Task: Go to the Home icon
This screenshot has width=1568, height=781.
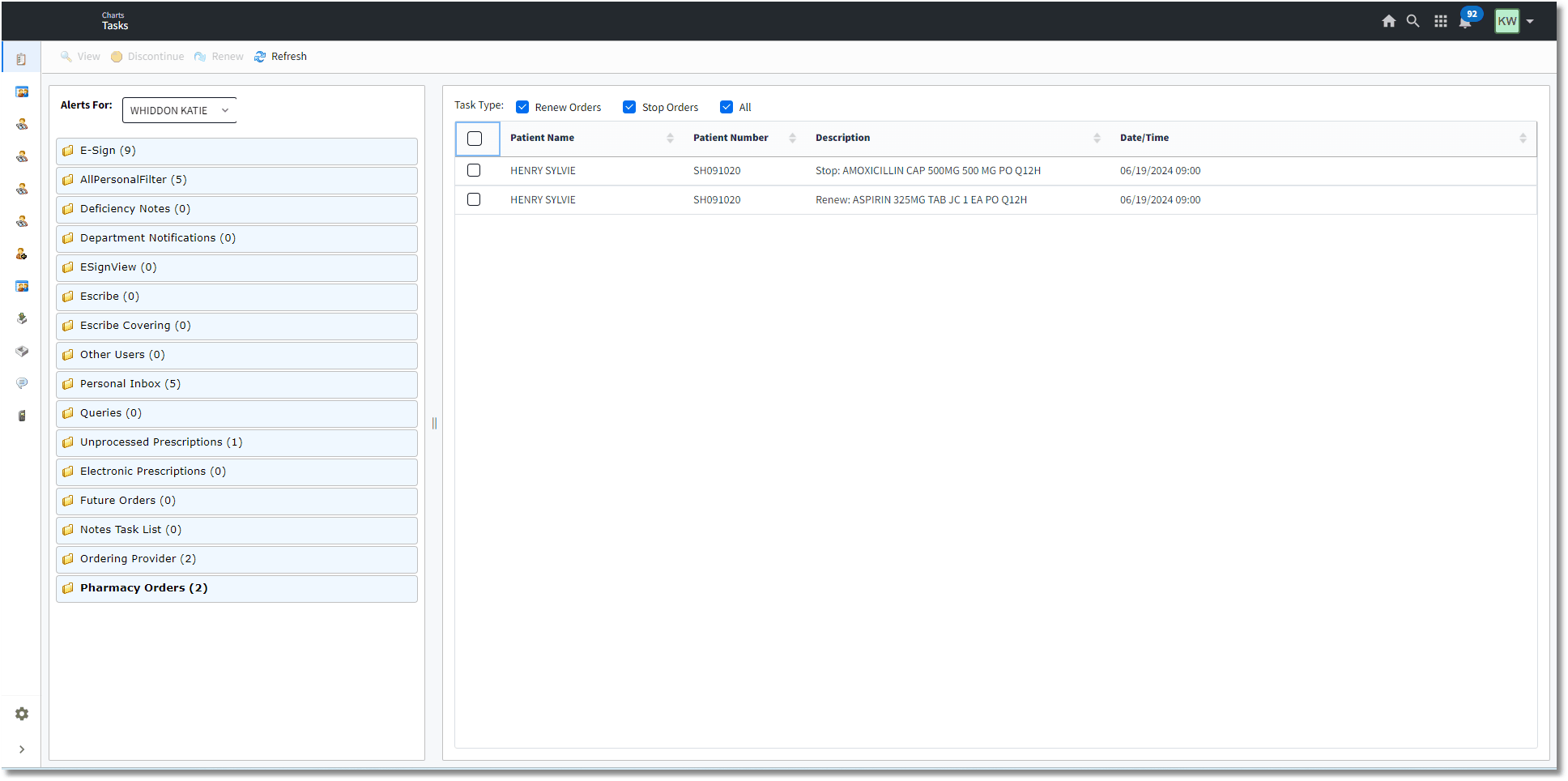Action: tap(1388, 21)
